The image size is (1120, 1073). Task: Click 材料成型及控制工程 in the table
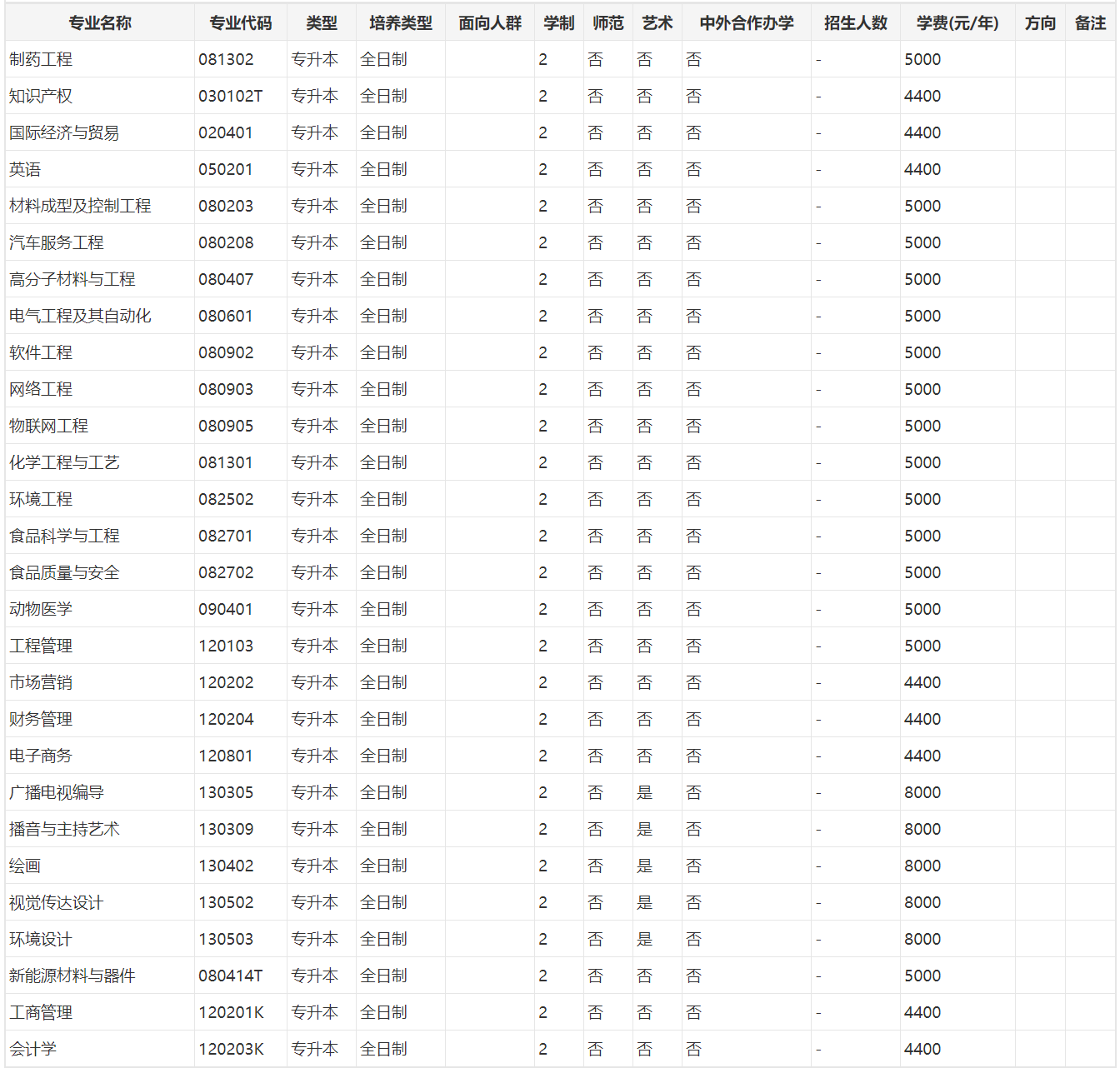click(80, 207)
